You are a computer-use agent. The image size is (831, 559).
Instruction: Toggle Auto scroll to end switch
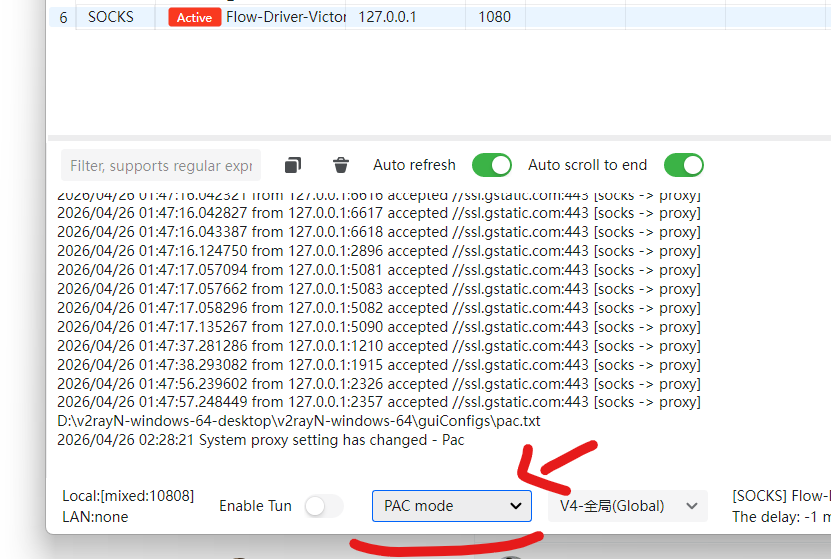pyautogui.click(x=684, y=165)
